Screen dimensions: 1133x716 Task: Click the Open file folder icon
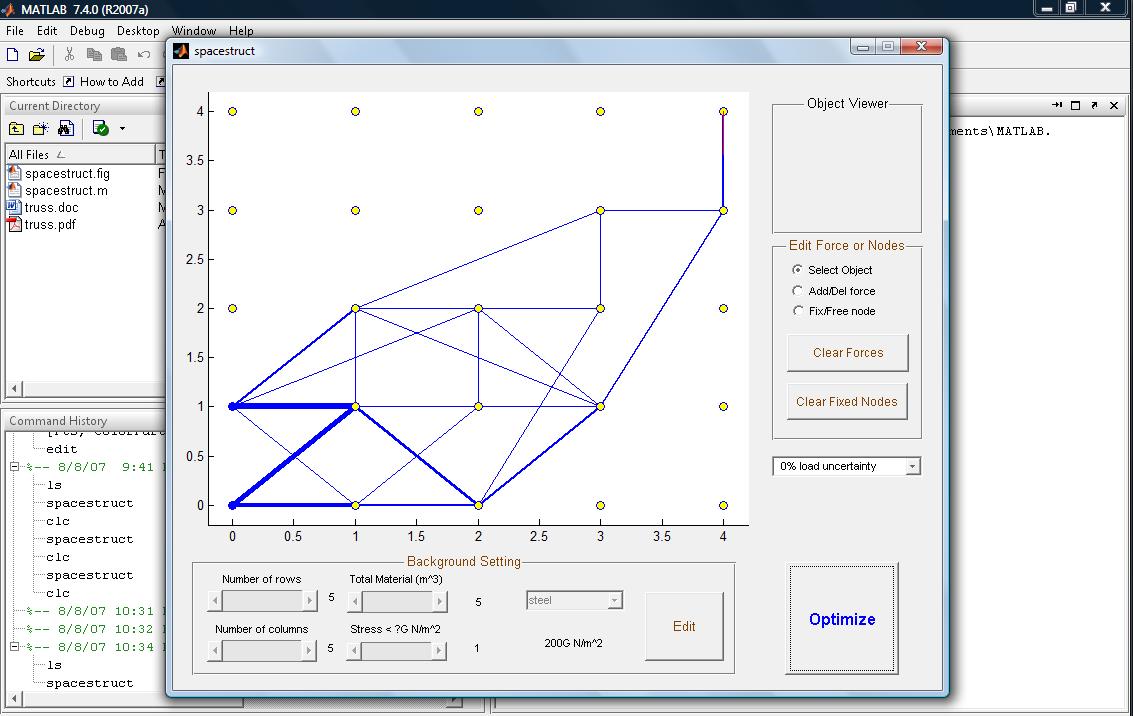(39, 55)
